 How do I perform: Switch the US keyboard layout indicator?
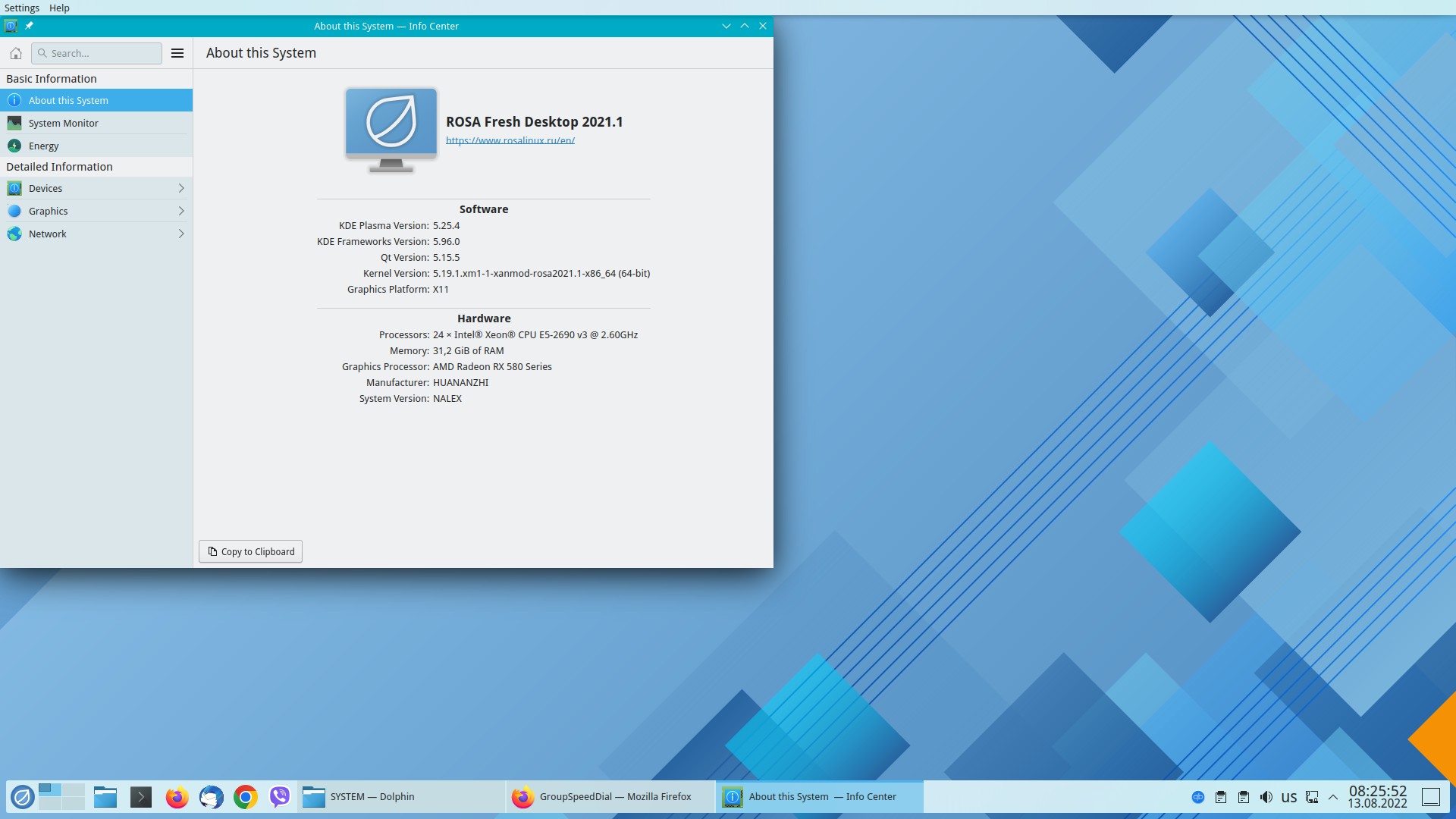[x=1288, y=797]
